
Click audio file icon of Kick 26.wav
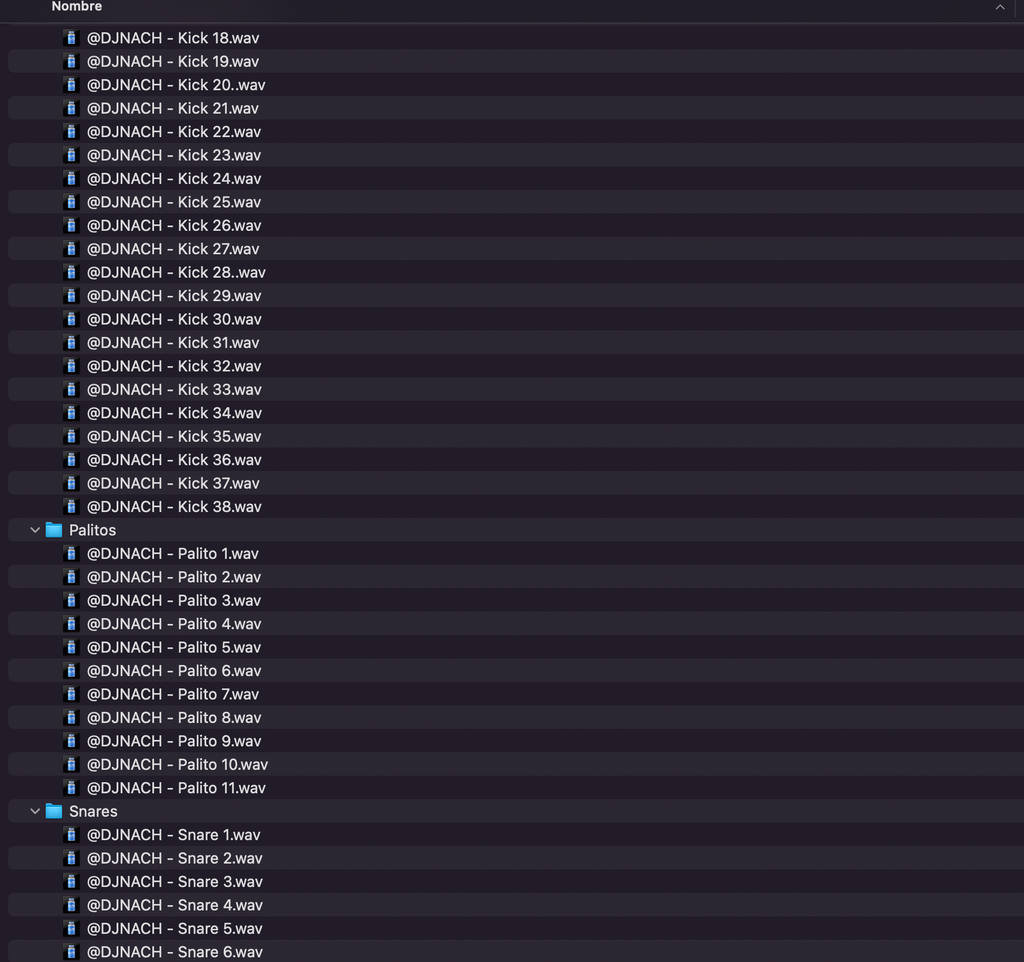click(x=71, y=226)
